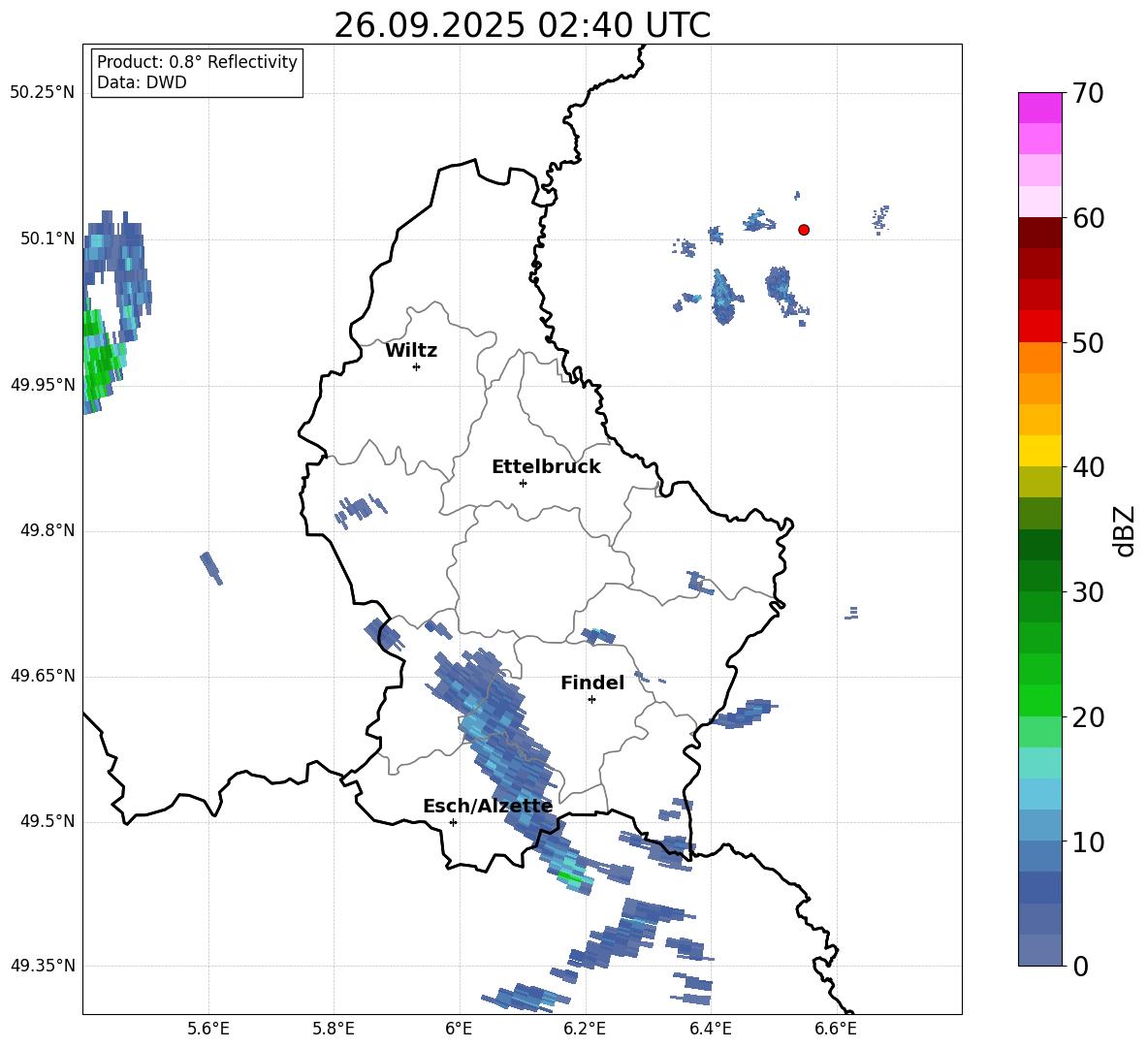The height and width of the screenshot is (1048, 1148).
Task: Click the red radar site dot
Action: click(804, 230)
